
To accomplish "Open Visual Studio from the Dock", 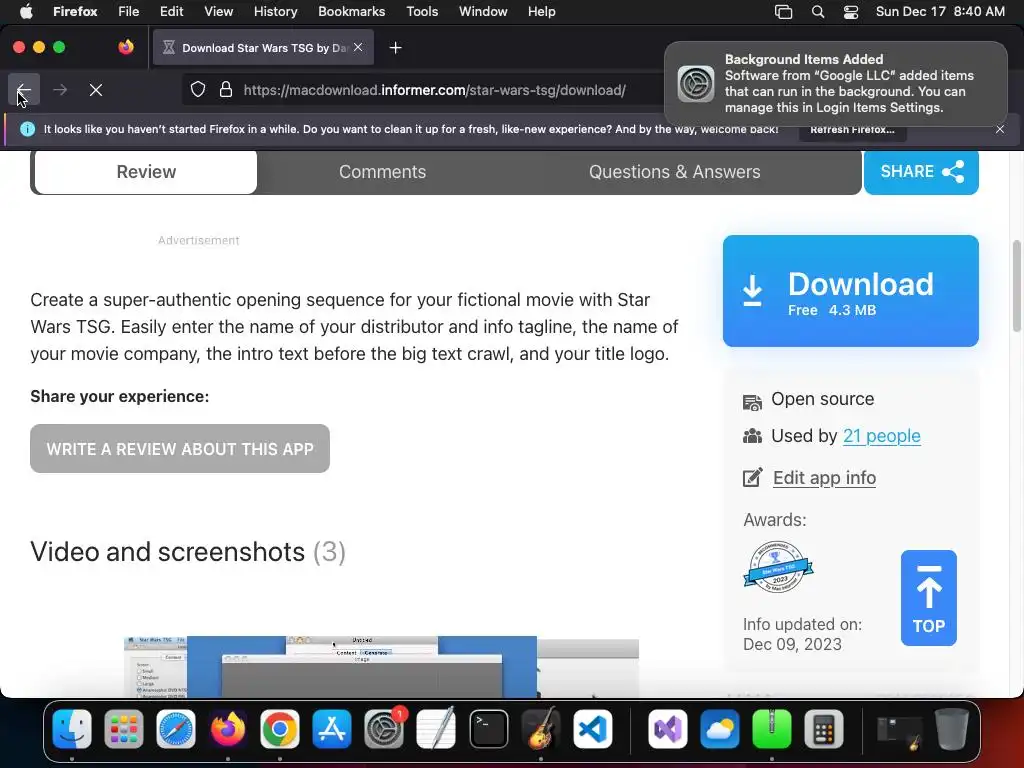I will point(667,729).
